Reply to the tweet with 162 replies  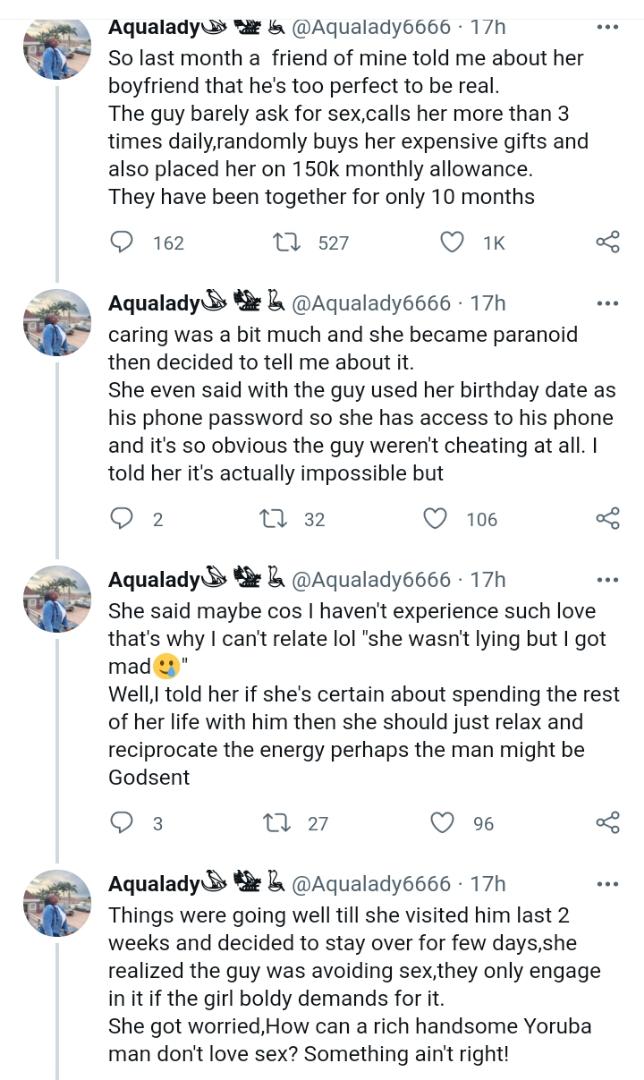(x=122, y=242)
